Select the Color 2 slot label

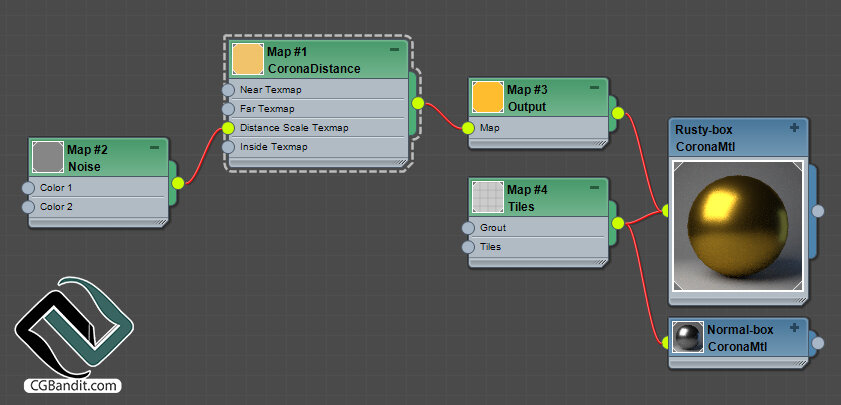point(56,207)
